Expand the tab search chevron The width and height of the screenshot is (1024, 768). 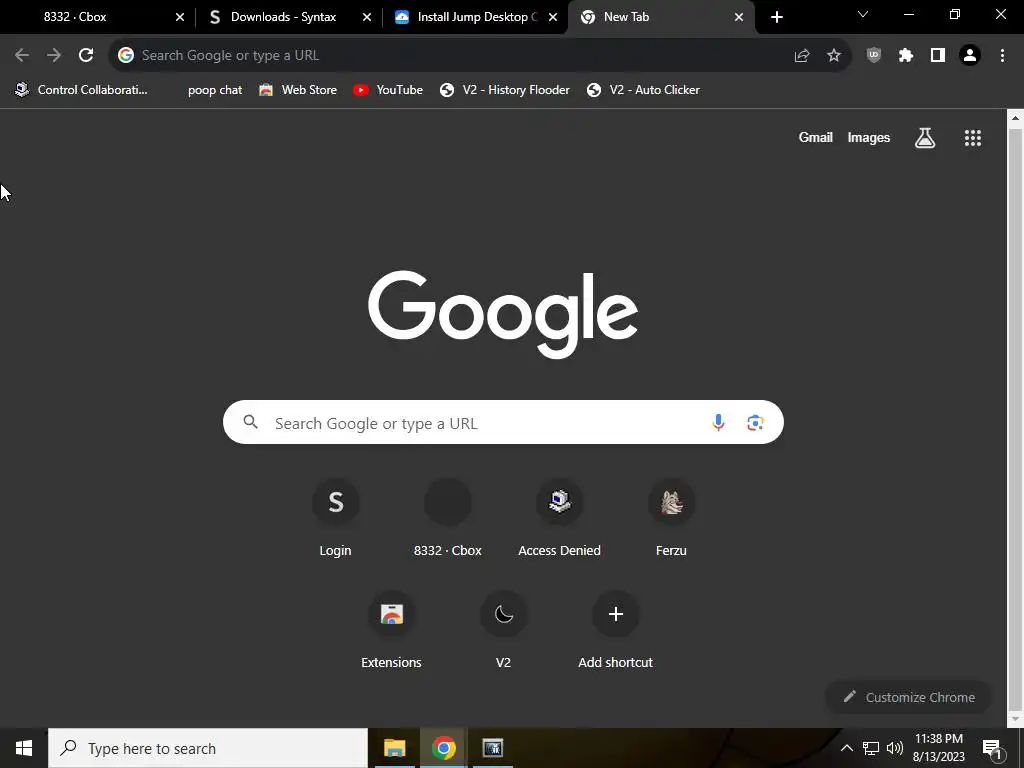863,14
